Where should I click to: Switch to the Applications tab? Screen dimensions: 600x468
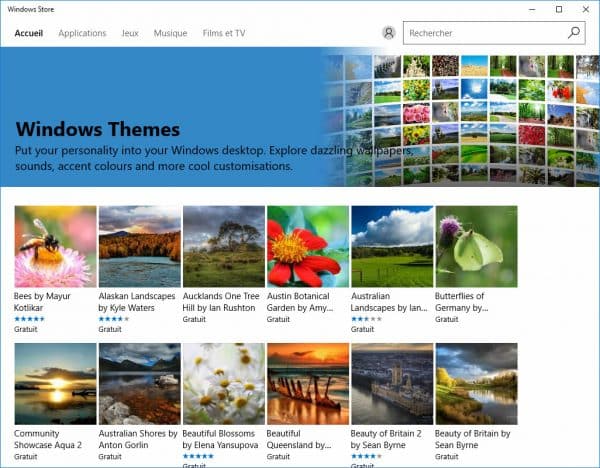tap(82, 33)
